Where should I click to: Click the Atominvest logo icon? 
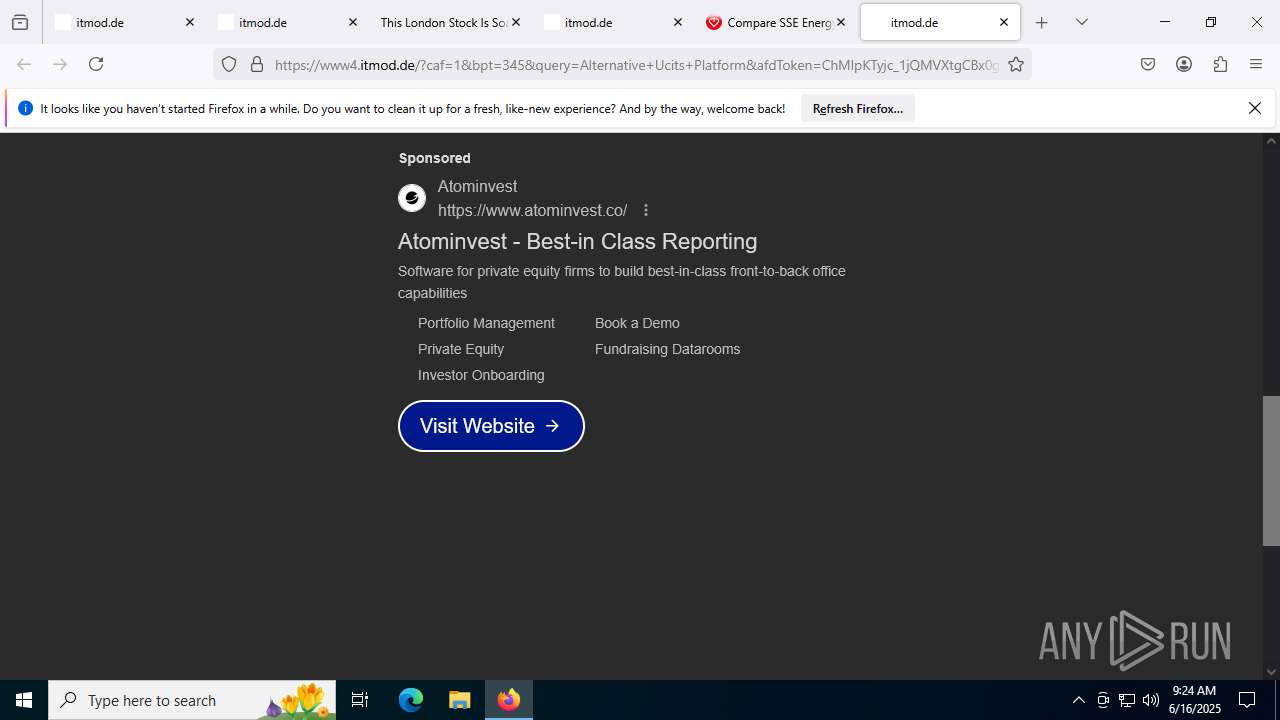pyautogui.click(x=412, y=198)
